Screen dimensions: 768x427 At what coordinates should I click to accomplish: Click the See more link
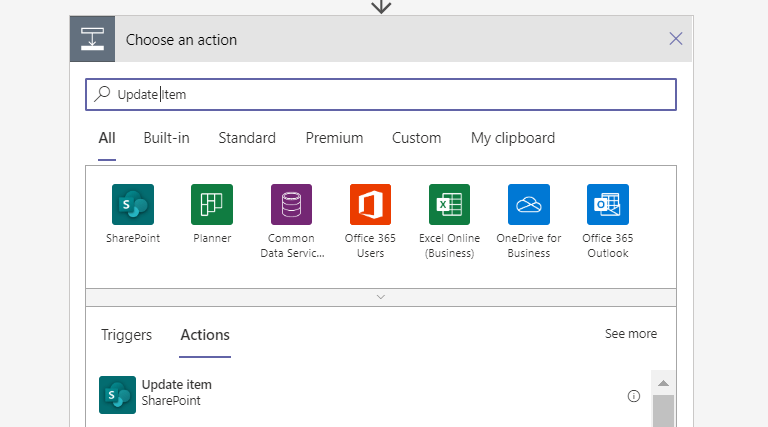pyautogui.click(x=630, y=334)
